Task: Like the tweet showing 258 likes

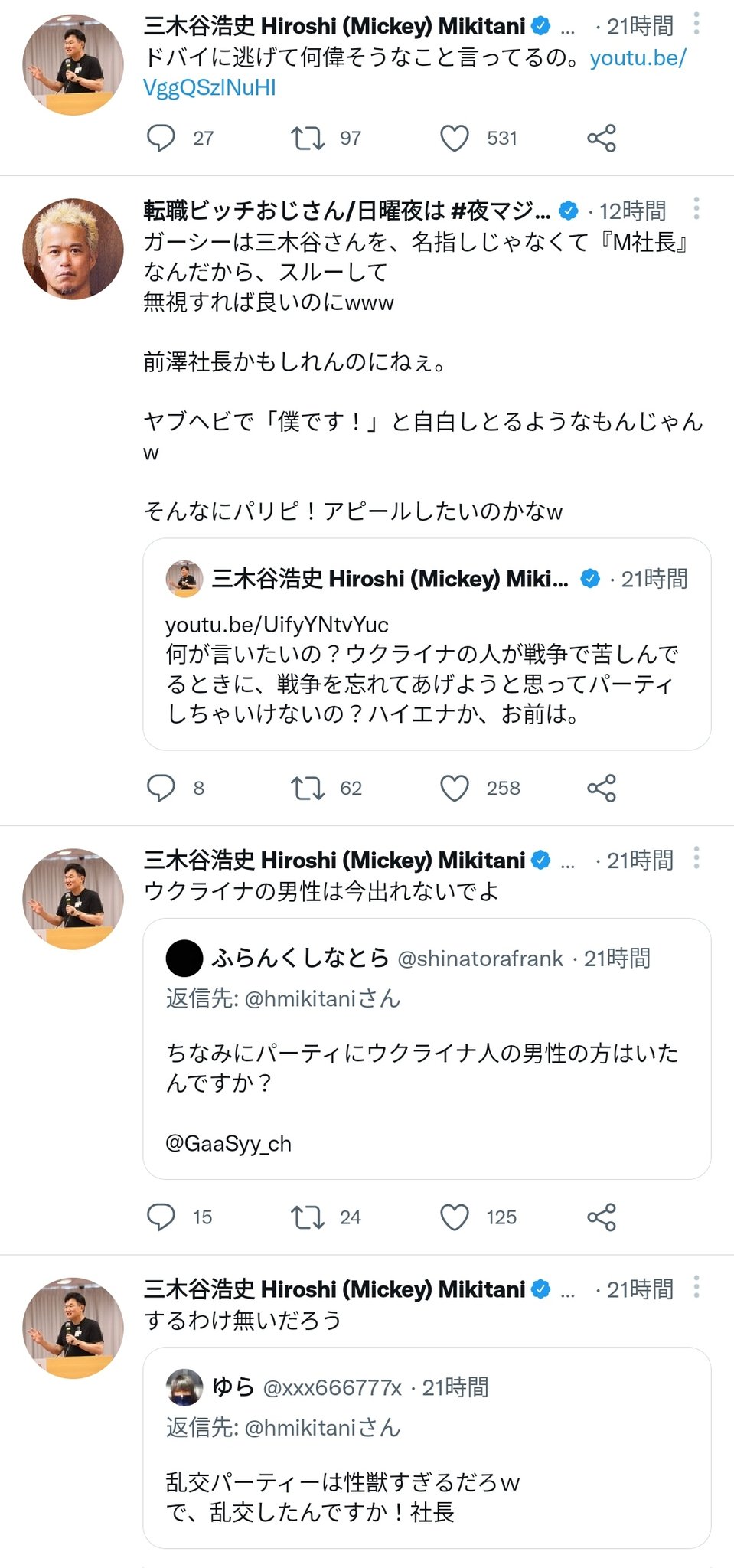Action: point(456,788)
